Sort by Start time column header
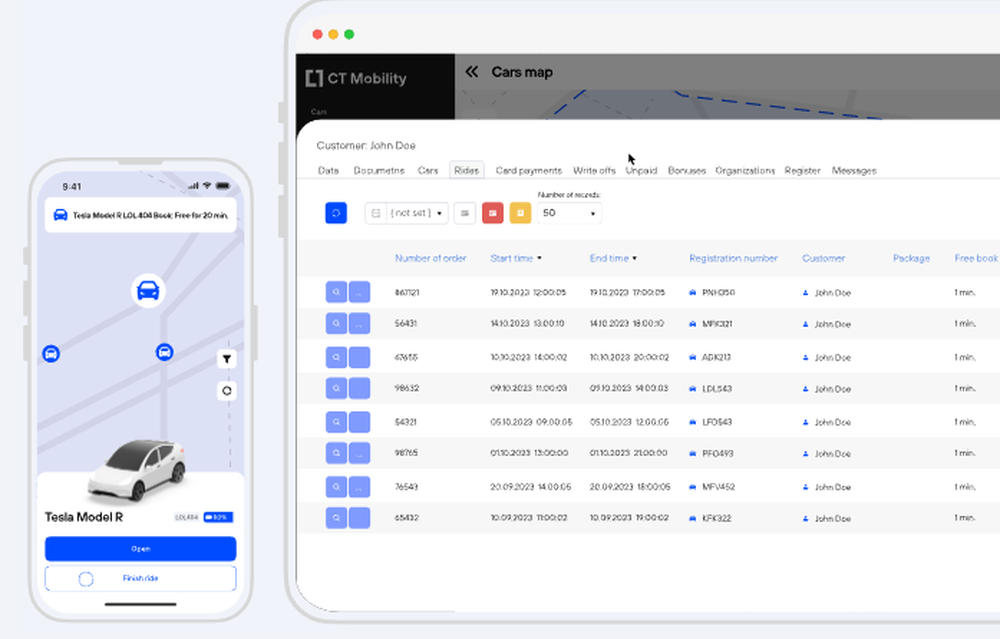 click(x=516, y=258)
